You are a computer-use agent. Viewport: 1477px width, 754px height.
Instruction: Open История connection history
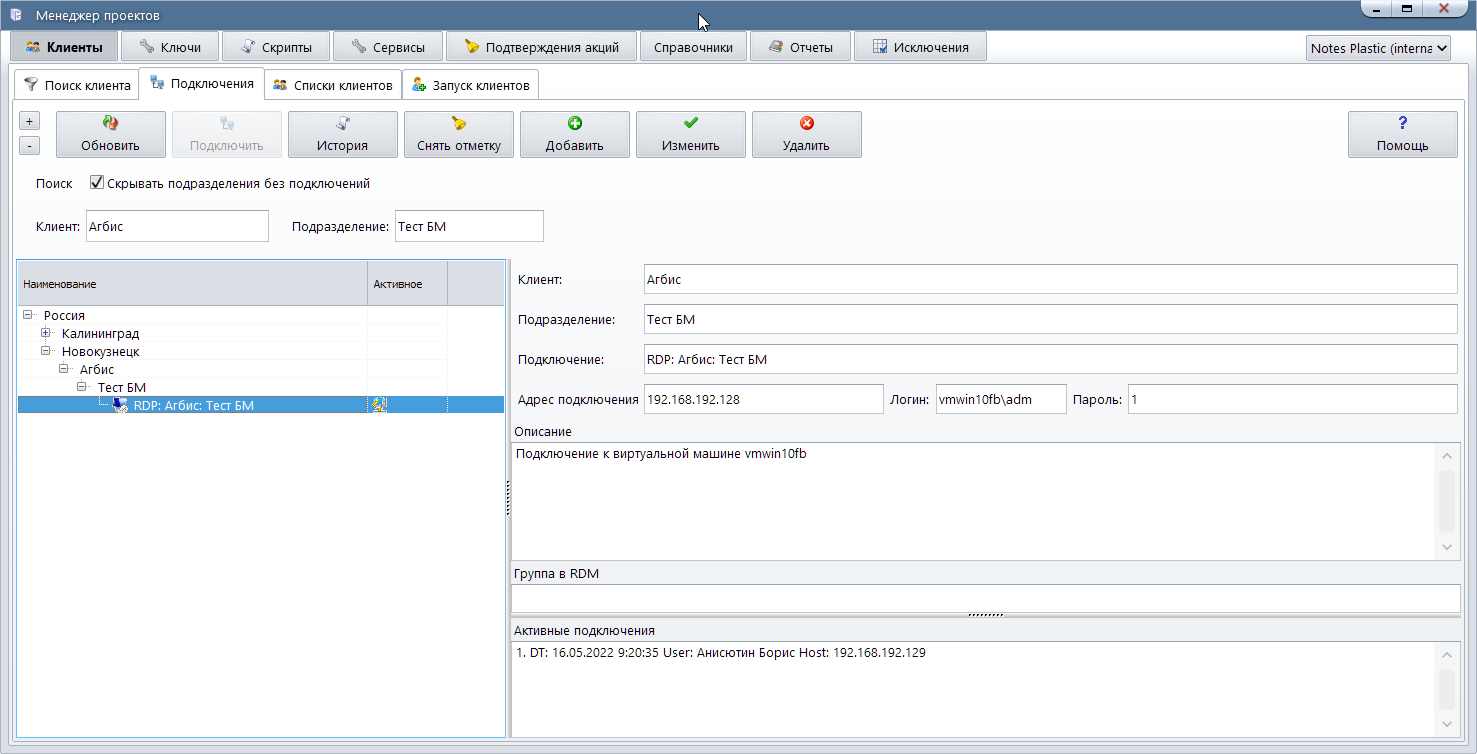point(342,134)
